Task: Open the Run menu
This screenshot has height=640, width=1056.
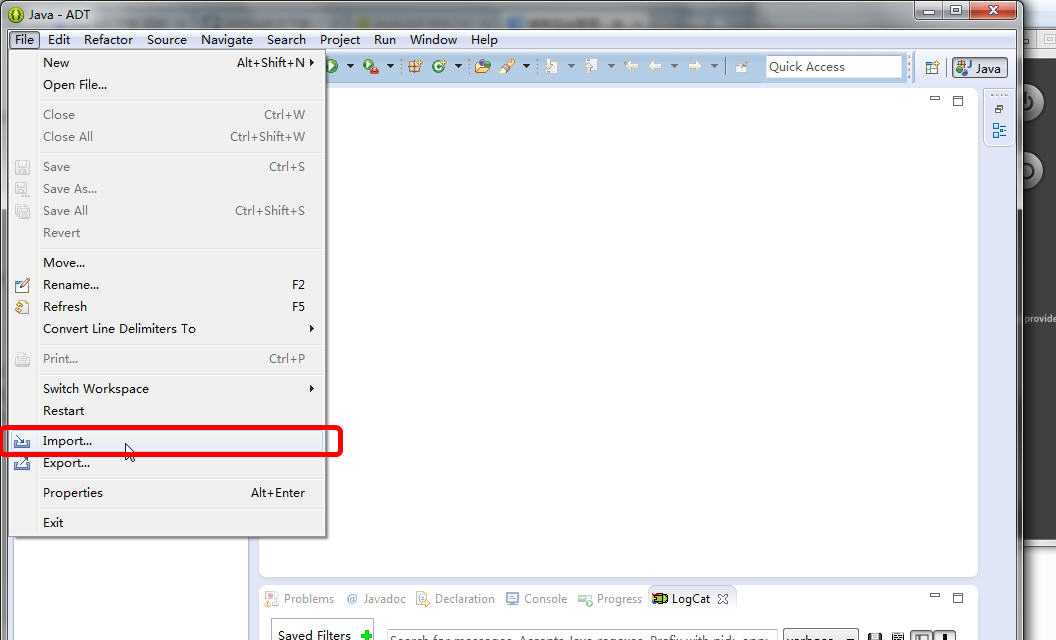Action: pyautogui.click(x=385, y=40)
